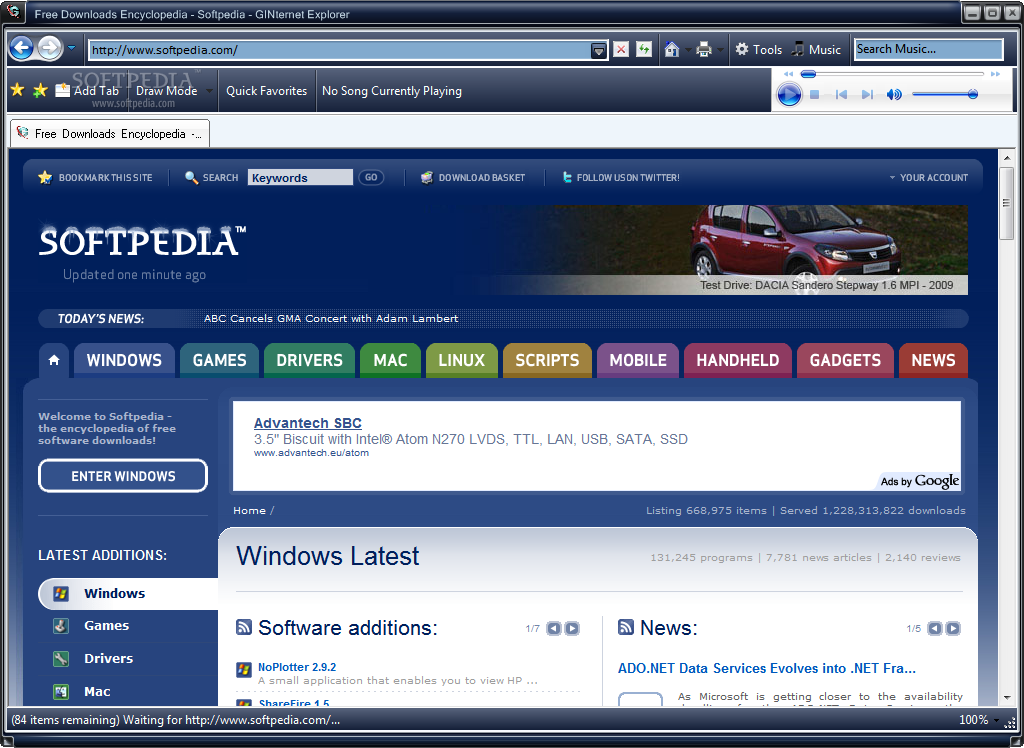Image resolution: width=1024 pixels, height=748 pixels.
Task: Click the Keywords search input
Action: tap(300, 178)
